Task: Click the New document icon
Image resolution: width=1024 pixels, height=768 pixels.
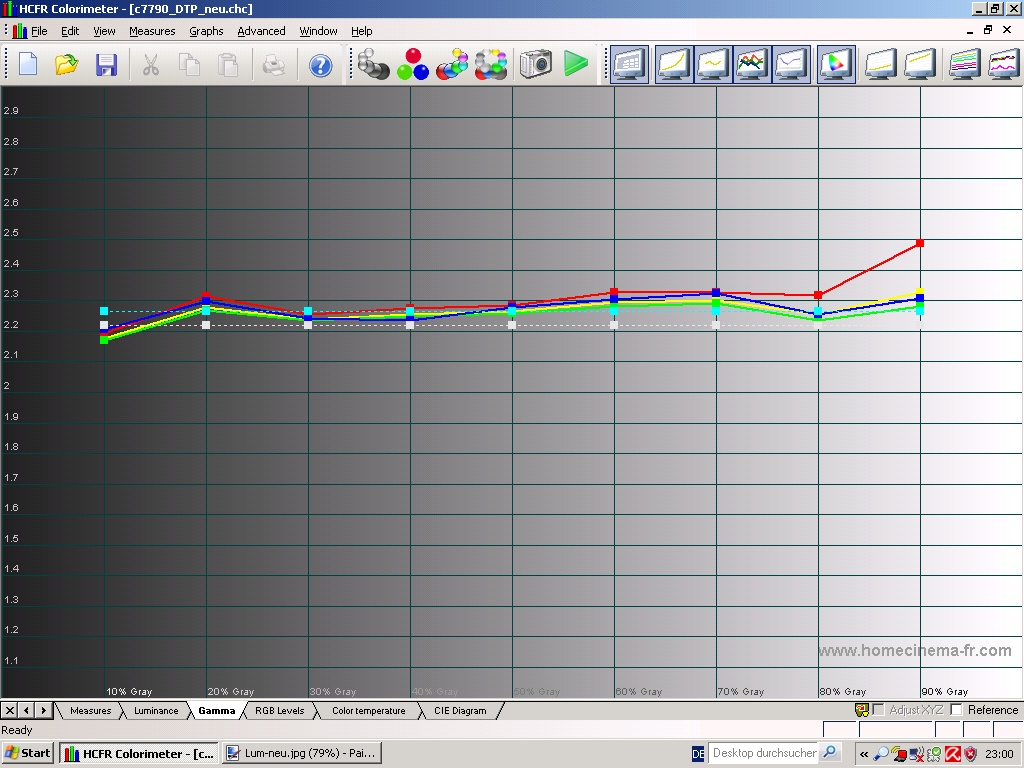Action: click(x=28, y=65)
